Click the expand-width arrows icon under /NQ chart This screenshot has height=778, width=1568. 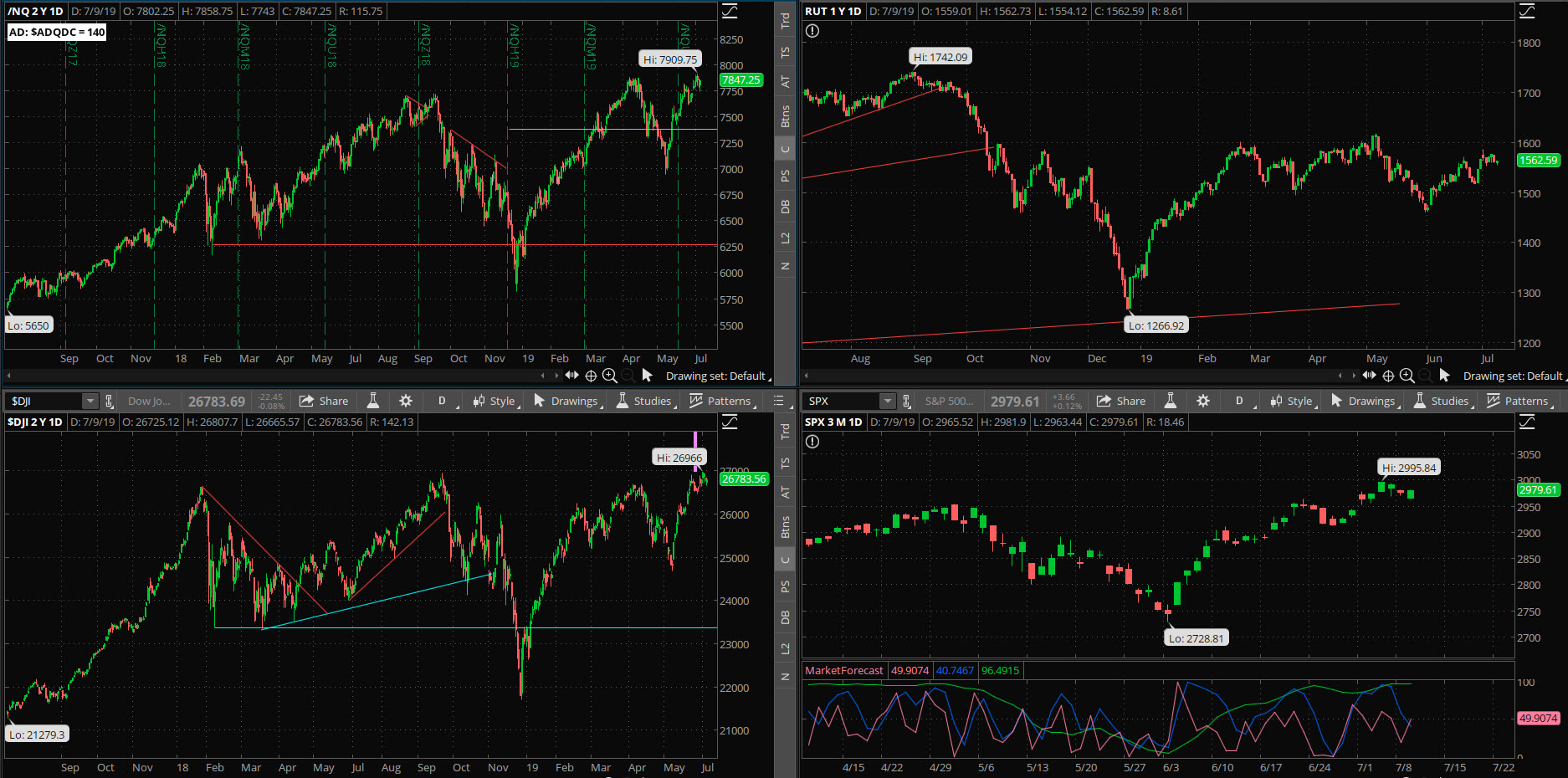click(x=571, y=375)
